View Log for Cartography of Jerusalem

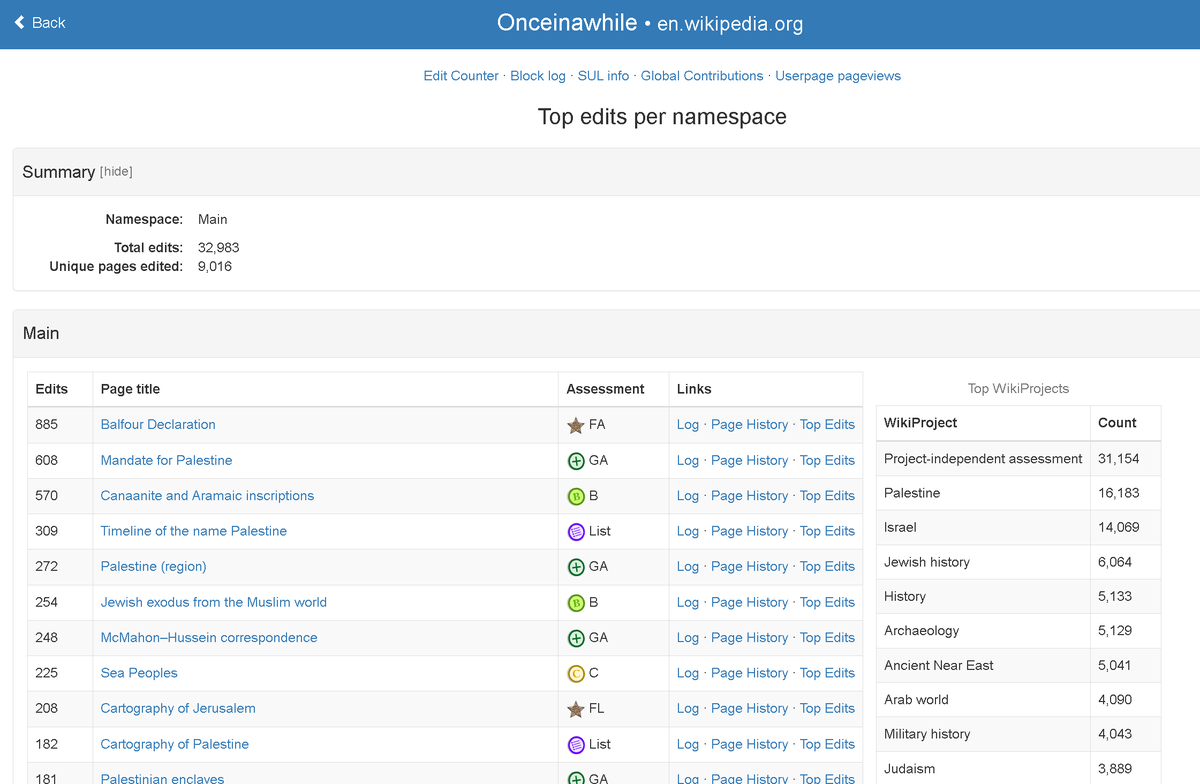pyautogui.click(x=688, y=708)
